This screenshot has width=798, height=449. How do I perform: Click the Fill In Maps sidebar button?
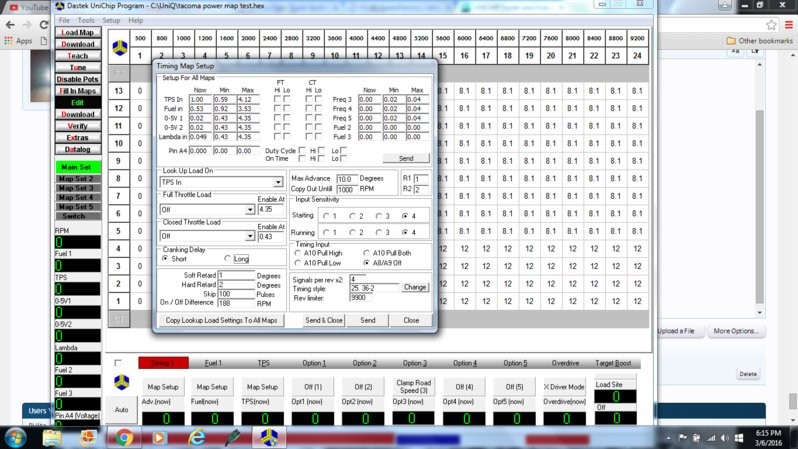(x=77, y=91)
